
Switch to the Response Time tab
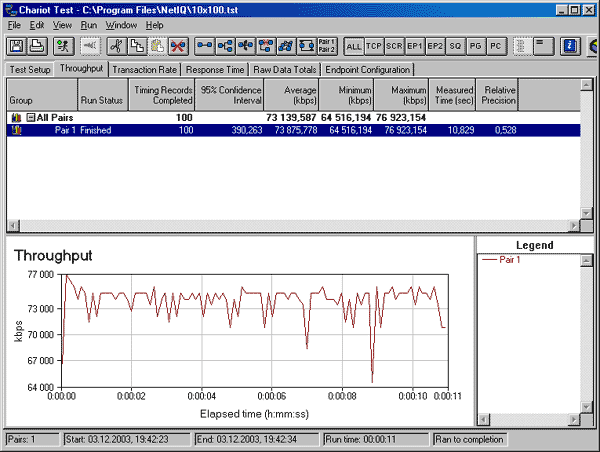coord(215,70)
